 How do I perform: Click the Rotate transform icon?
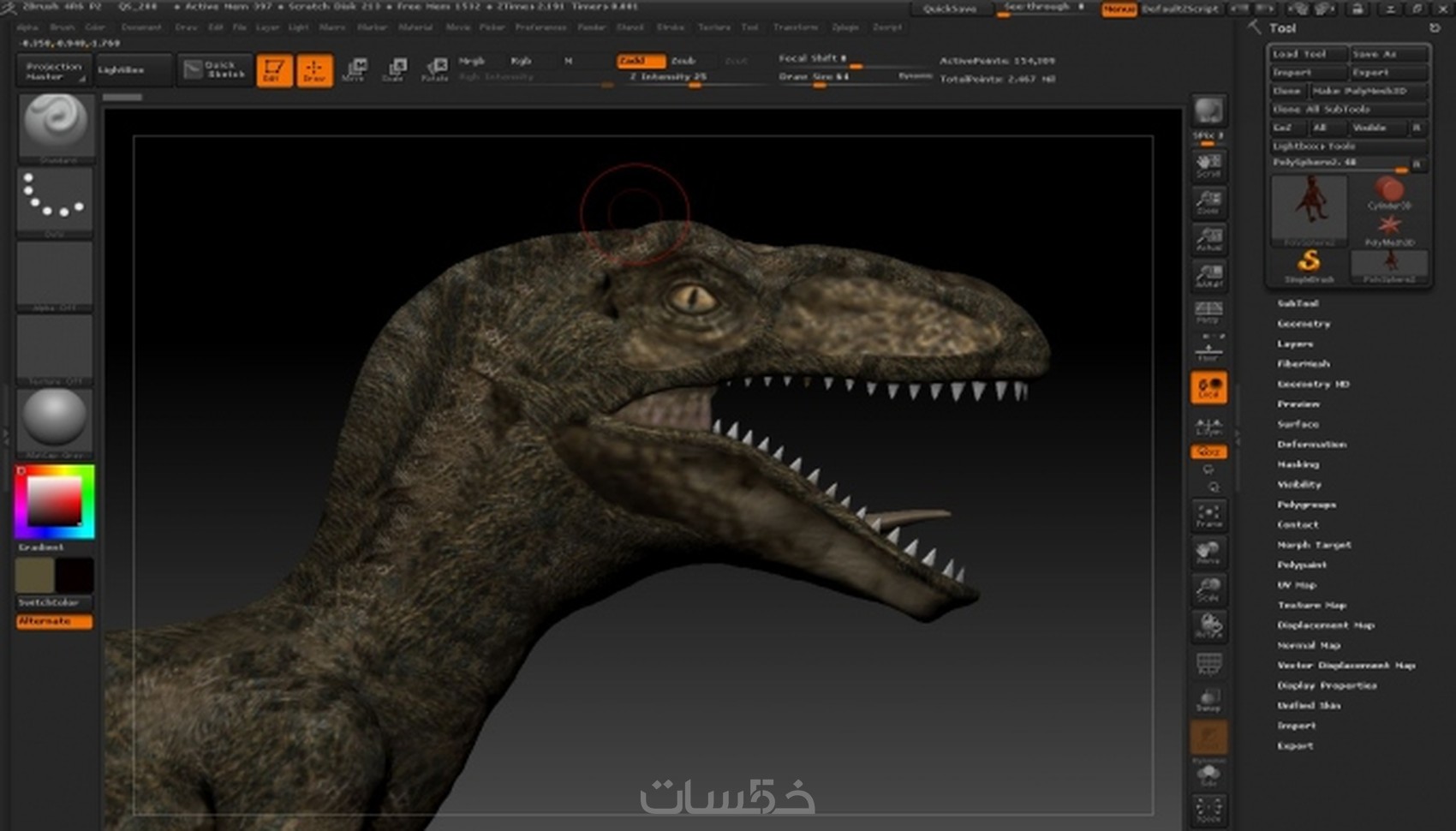[x=435, y=69]
